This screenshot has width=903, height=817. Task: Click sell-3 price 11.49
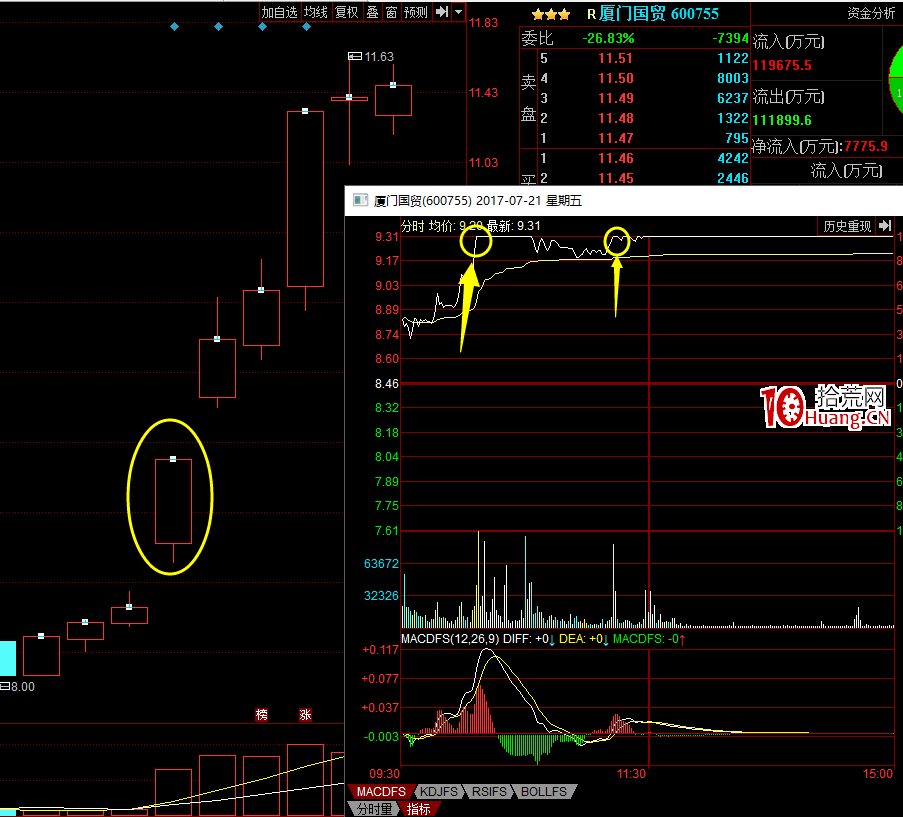615,98
